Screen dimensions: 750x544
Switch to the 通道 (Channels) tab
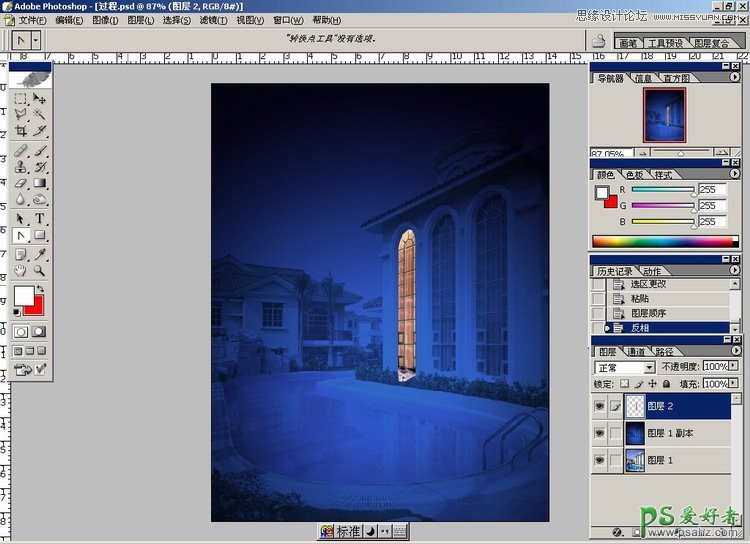(x=636, y=352)
